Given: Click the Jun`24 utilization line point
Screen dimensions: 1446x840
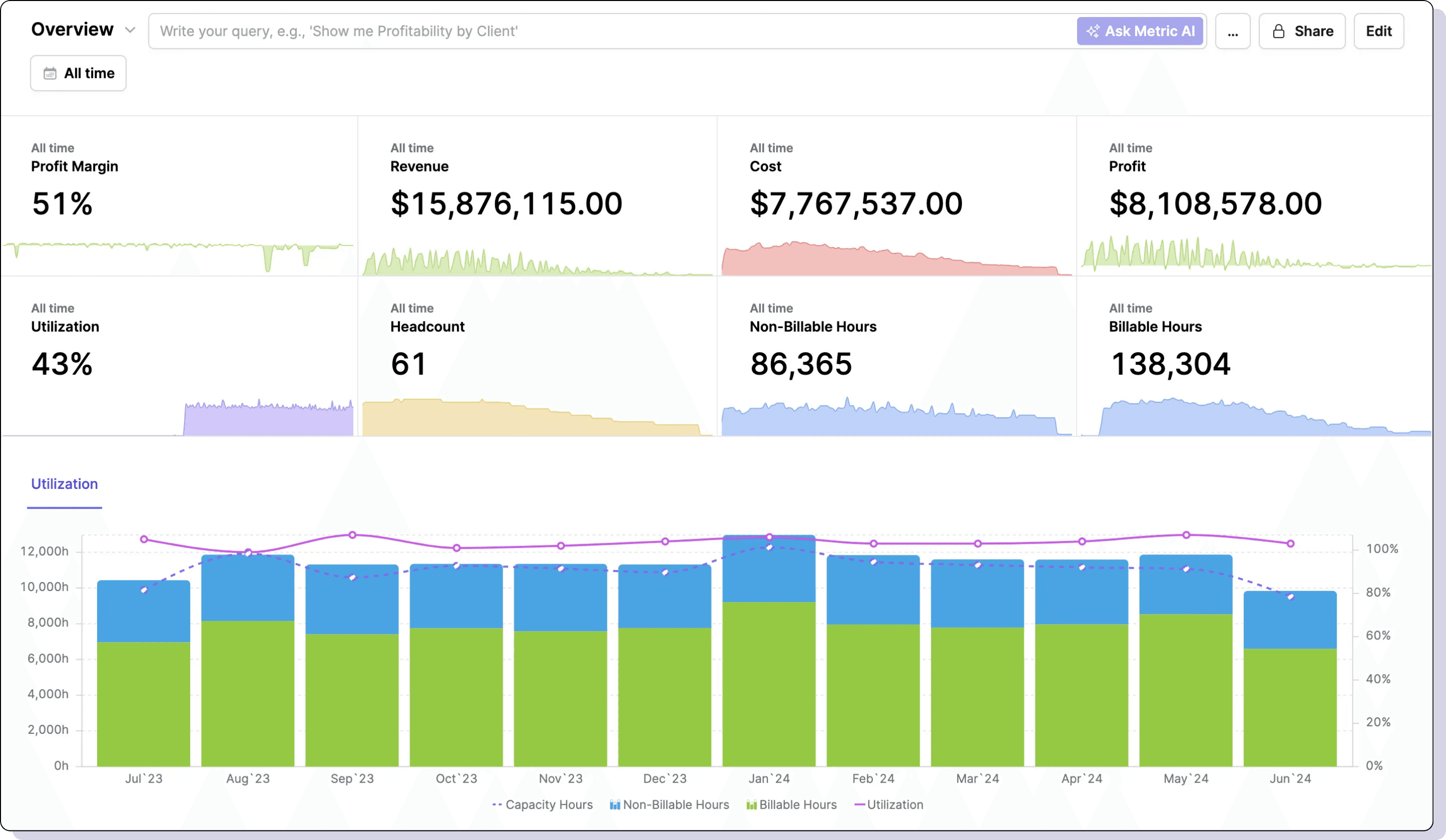Looking at the screenshot, I should click(x=1291, y=543).
